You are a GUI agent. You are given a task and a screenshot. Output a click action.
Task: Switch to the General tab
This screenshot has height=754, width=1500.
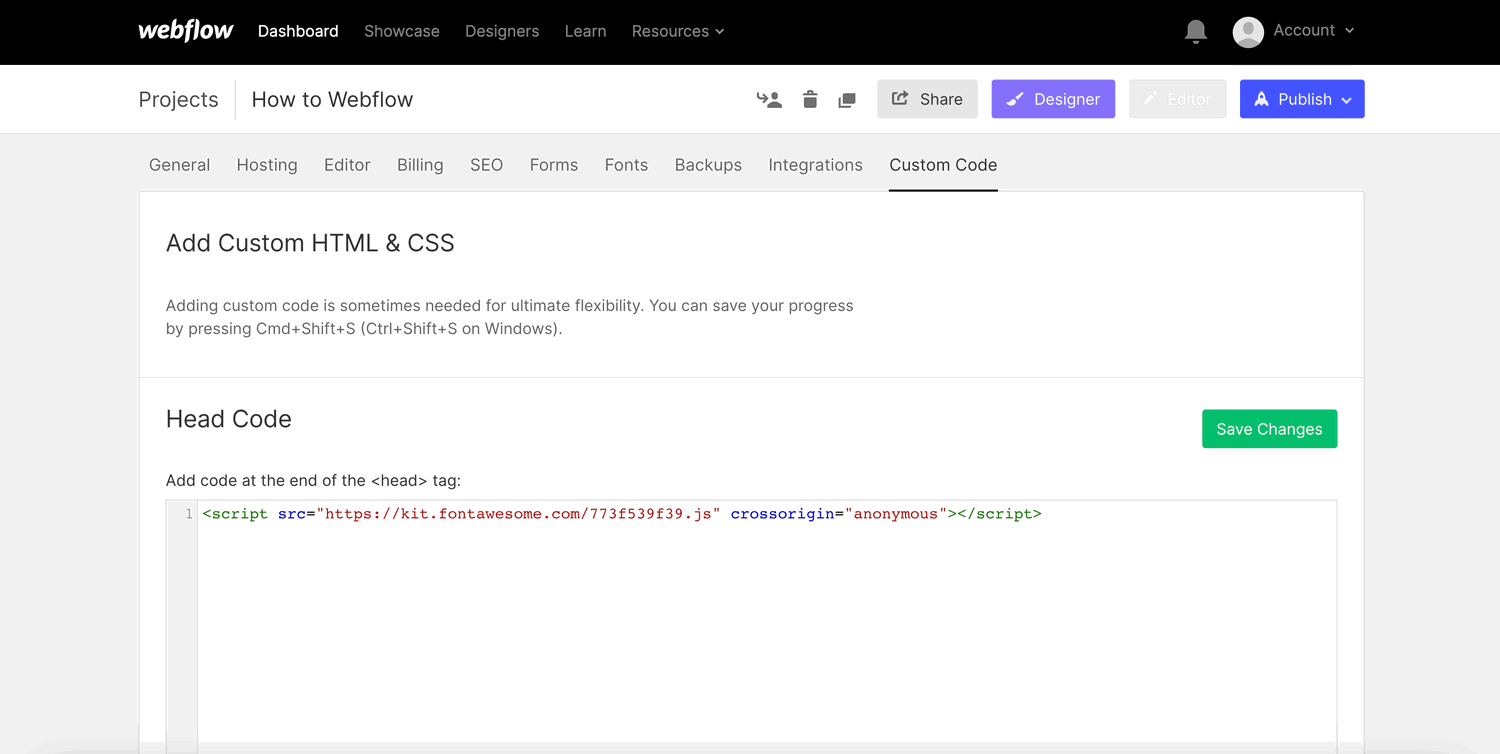click(180, 165)
